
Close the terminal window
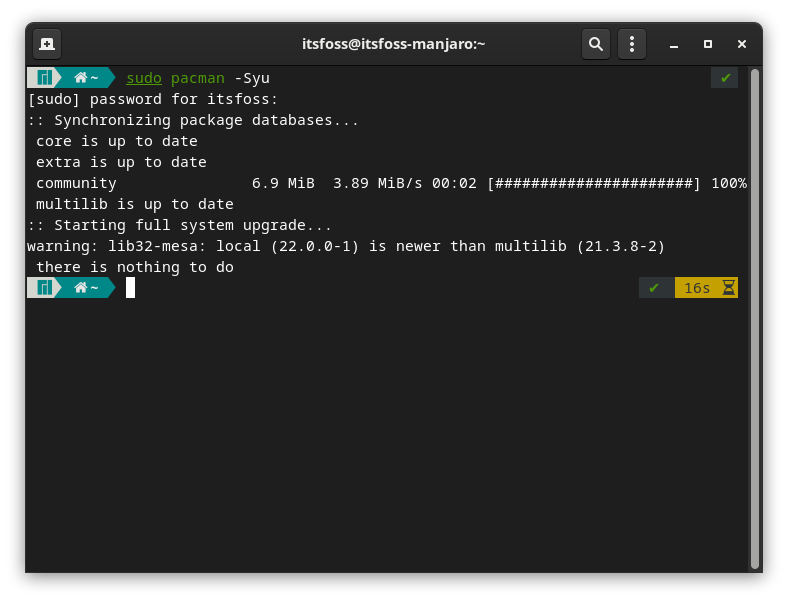[x=742, y=44]
